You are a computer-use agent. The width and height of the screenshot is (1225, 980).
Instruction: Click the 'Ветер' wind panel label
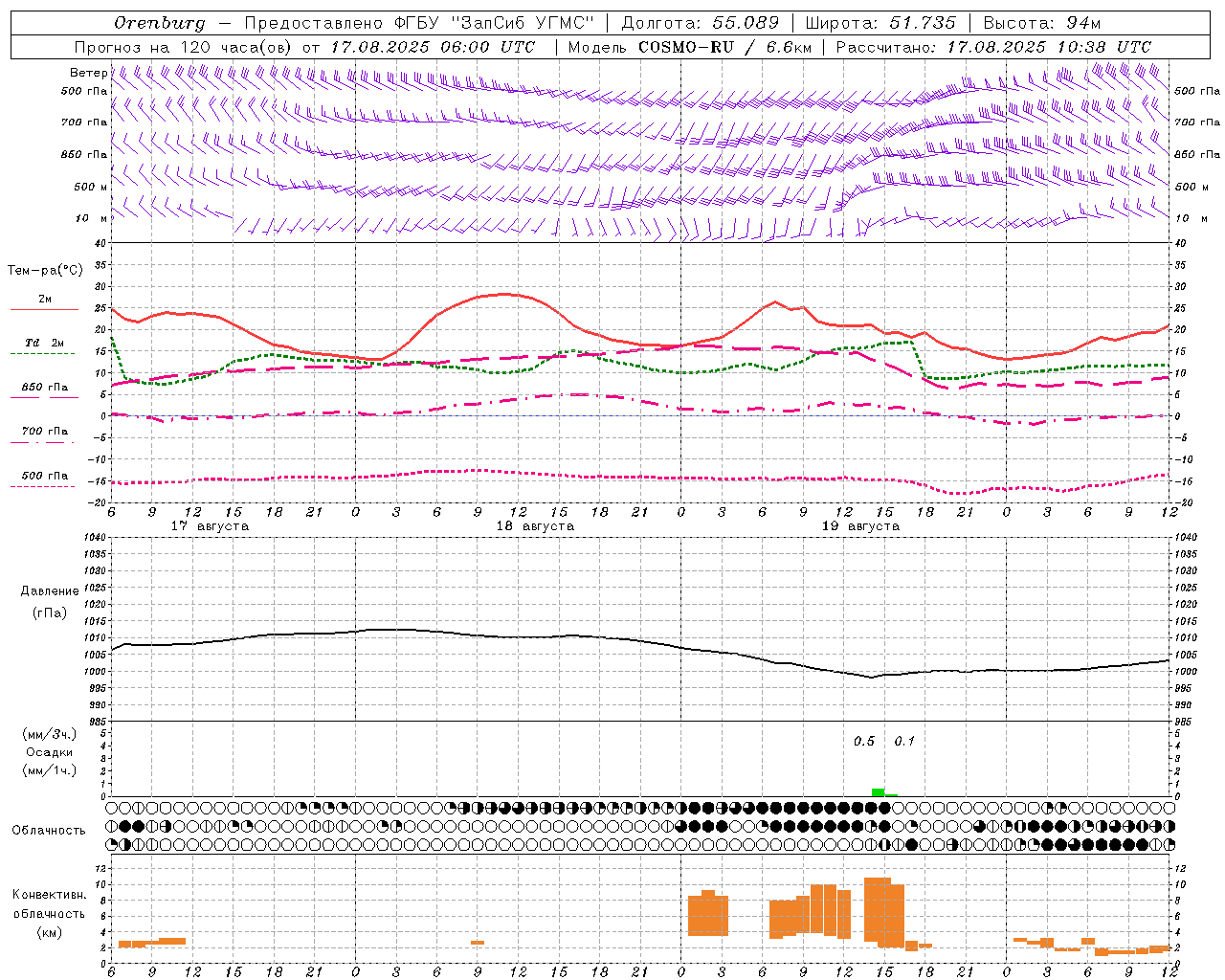pos(88,73)
